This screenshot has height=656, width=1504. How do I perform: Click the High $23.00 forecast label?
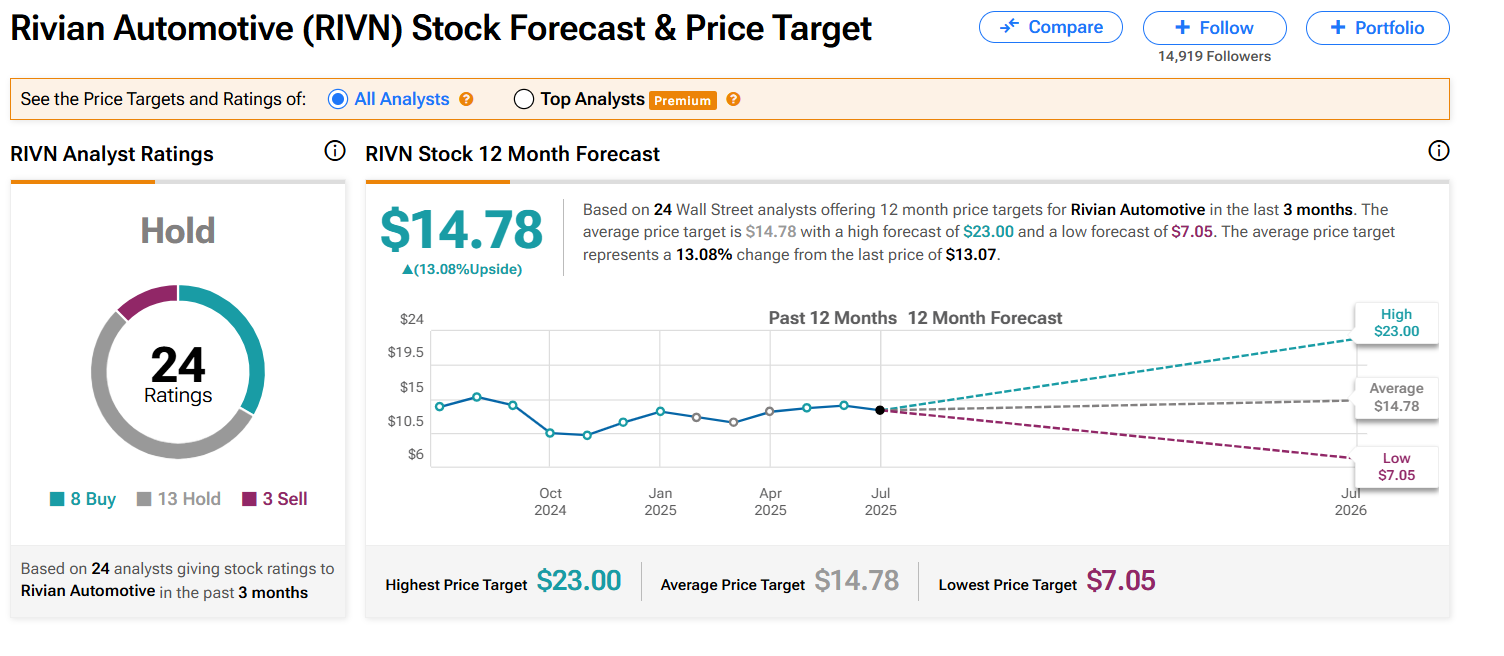[x=1396, y=323]
